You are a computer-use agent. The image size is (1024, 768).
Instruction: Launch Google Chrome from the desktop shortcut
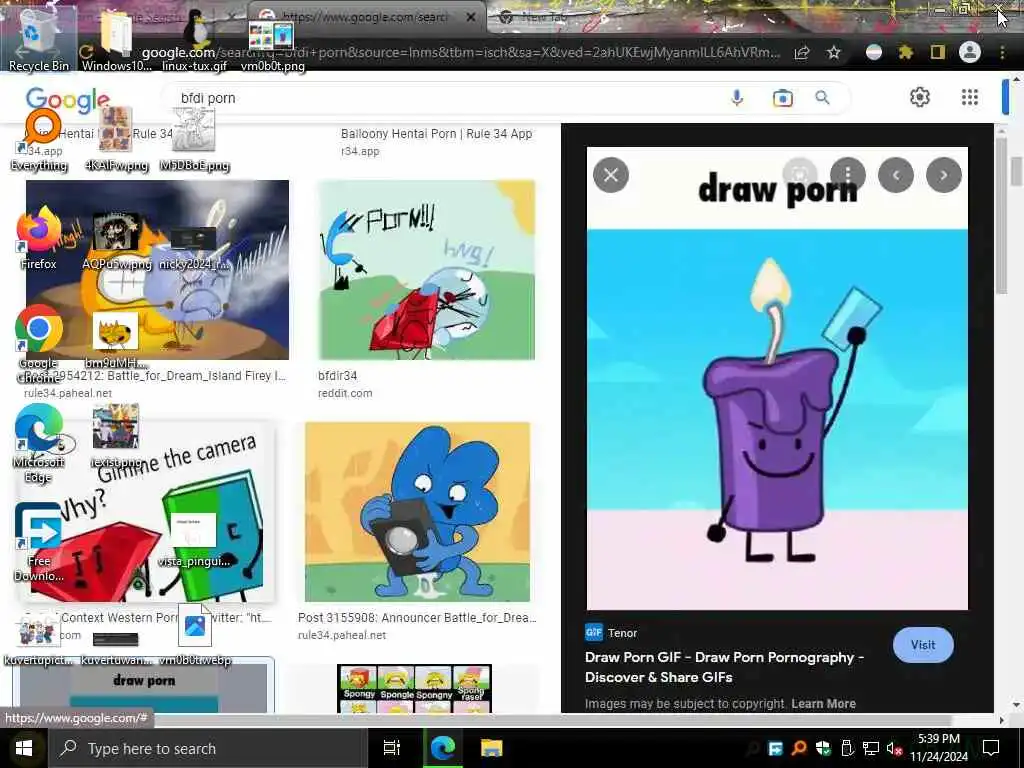click(x=39, y=343)
